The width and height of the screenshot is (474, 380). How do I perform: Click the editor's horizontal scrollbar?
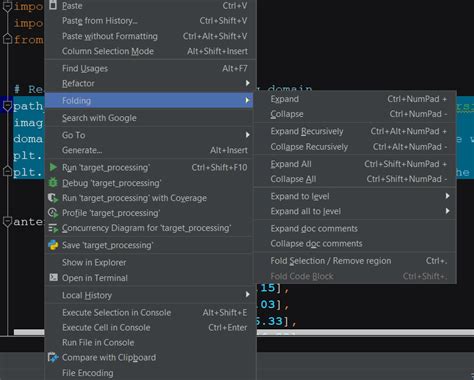pos(365,332)
